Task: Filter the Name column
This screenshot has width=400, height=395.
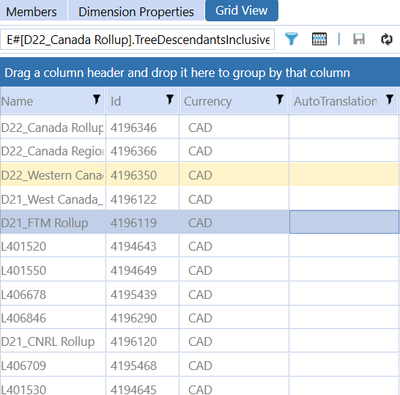Action: (x=97, y=99)
